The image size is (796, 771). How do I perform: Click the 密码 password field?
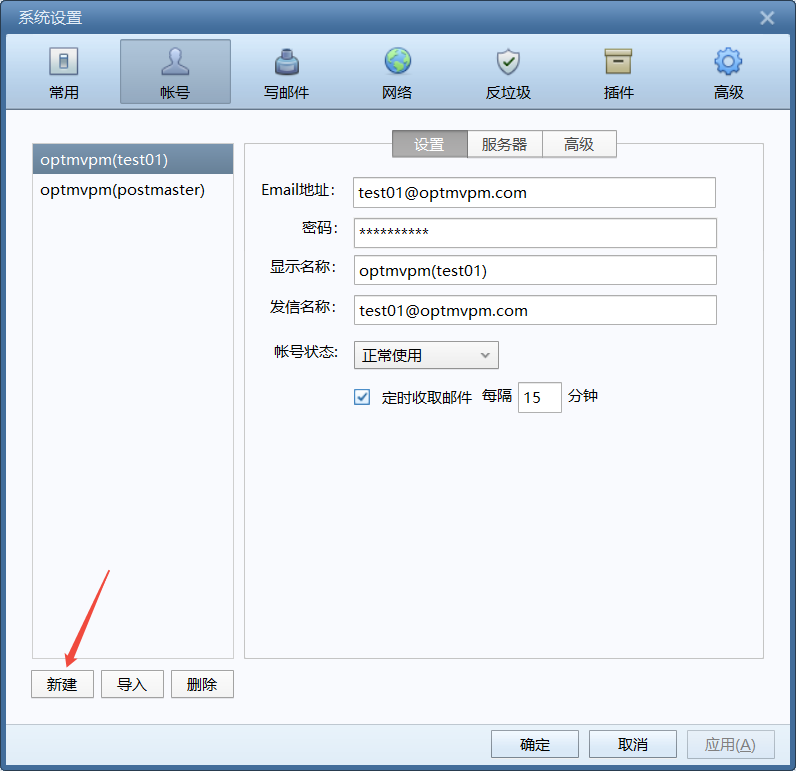pos(534,233)
